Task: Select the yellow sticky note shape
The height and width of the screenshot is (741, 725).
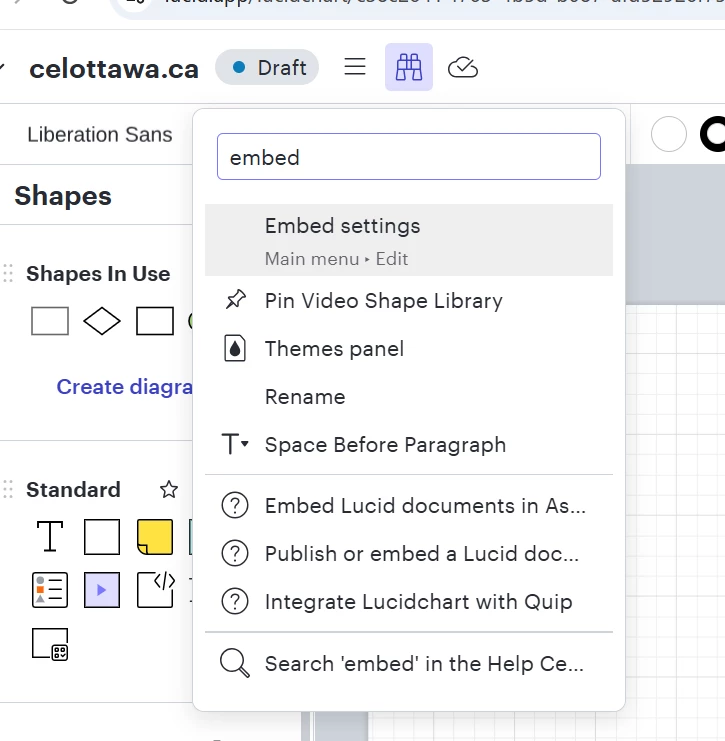Action: pyautogui.click(x=155, y=537)
